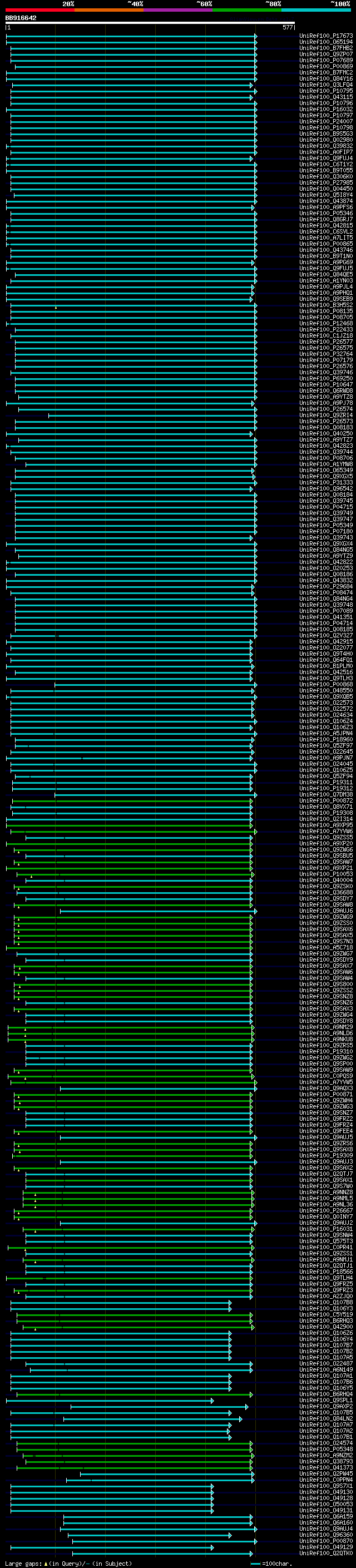This screenshot has width=356, height=1568.
Task: Select label UniRef100_P16032
Action: click(x=326, y=110)
